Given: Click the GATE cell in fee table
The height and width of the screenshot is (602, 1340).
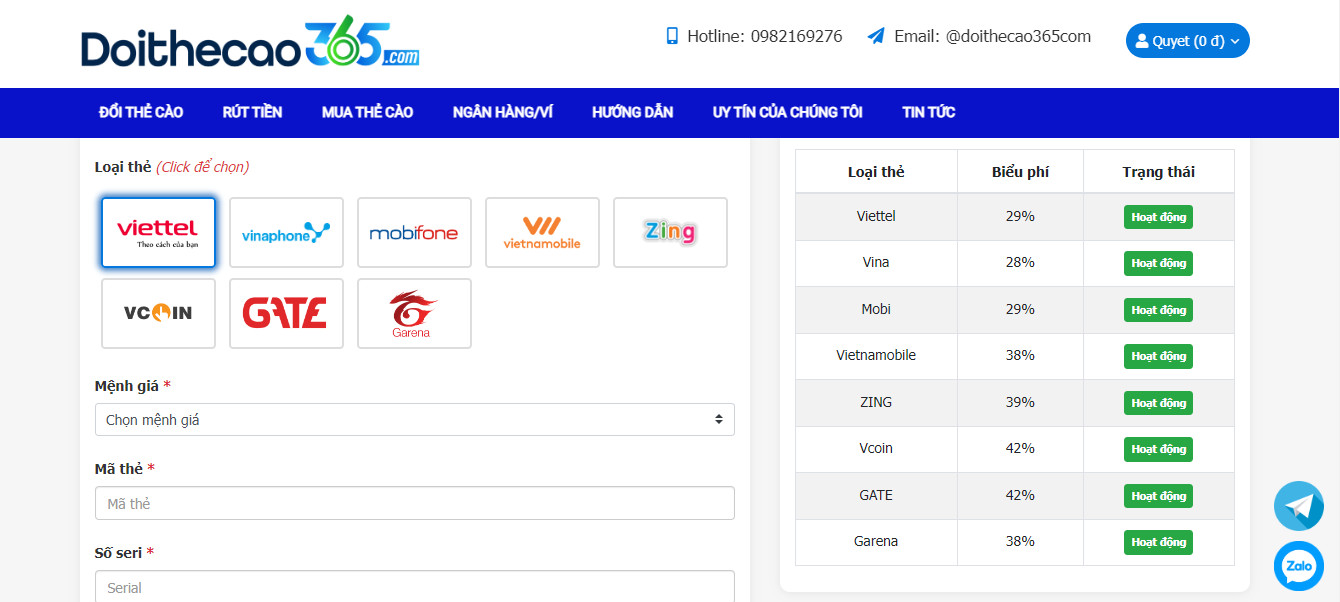Looking at the screenshot, I should 876,495.
